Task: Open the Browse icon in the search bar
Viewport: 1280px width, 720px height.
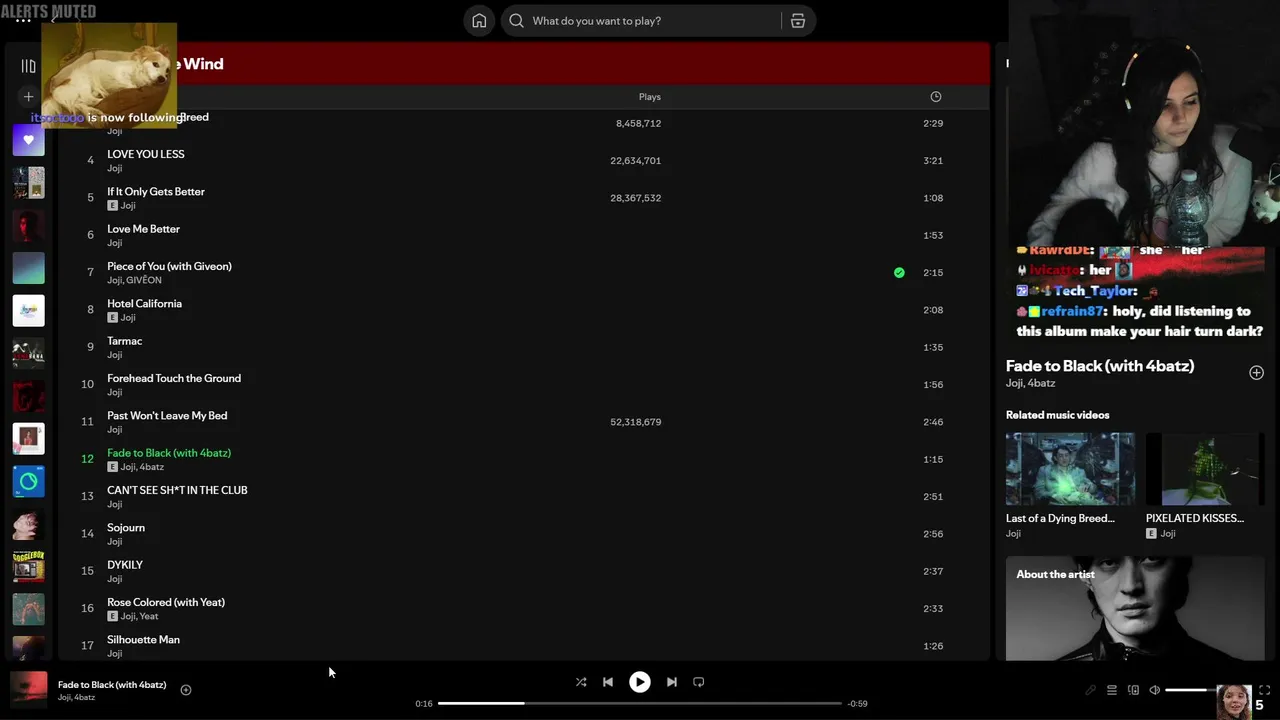Action: tap(798, 21)
